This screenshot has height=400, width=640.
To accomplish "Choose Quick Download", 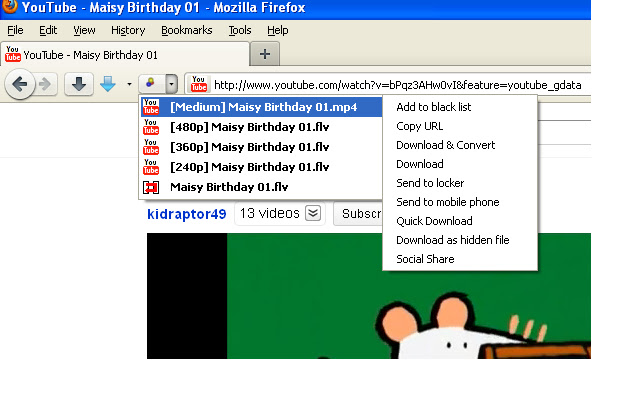I will tap(460, 221).
